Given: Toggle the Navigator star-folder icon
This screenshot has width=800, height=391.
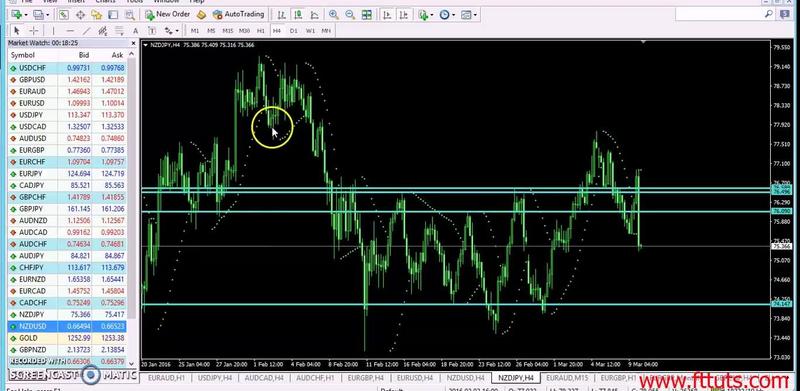Looking at the screenshot, I should (96, 15).
